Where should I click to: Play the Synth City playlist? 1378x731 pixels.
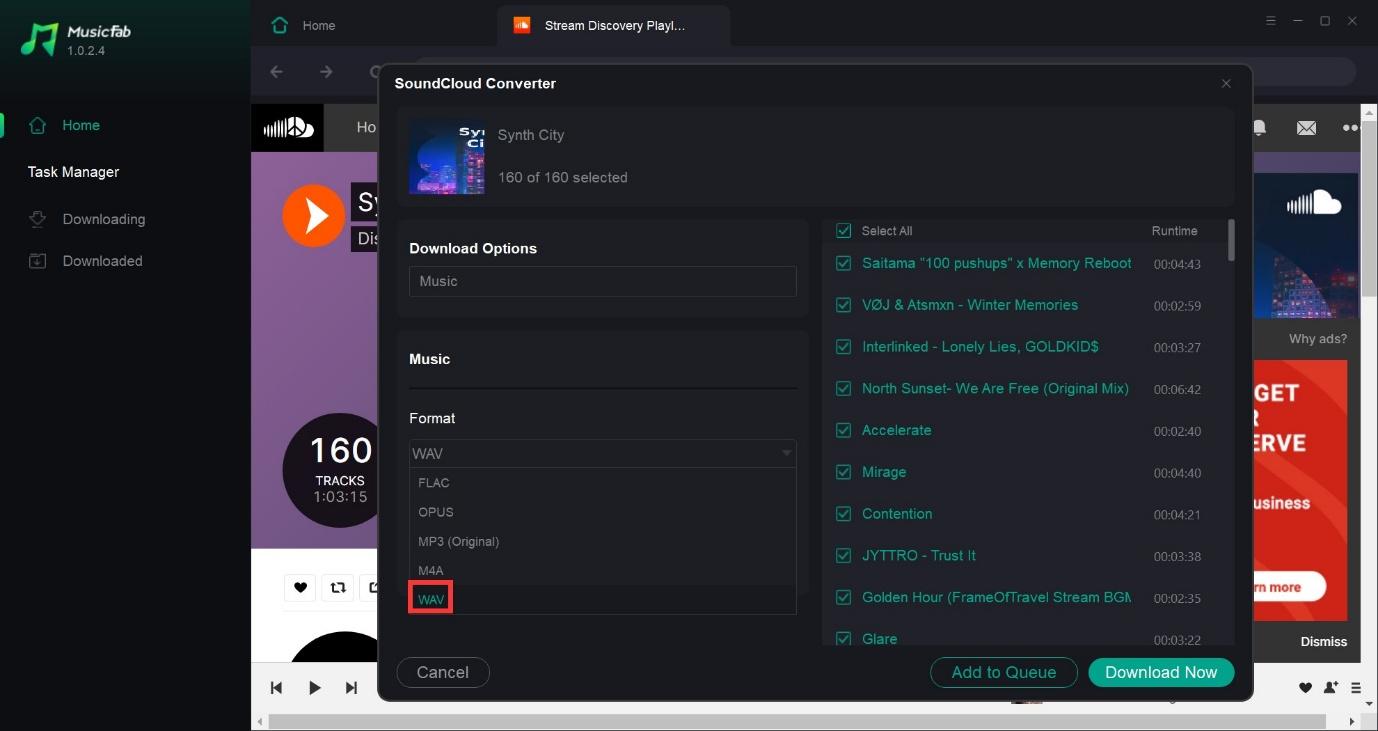[313, 215]
